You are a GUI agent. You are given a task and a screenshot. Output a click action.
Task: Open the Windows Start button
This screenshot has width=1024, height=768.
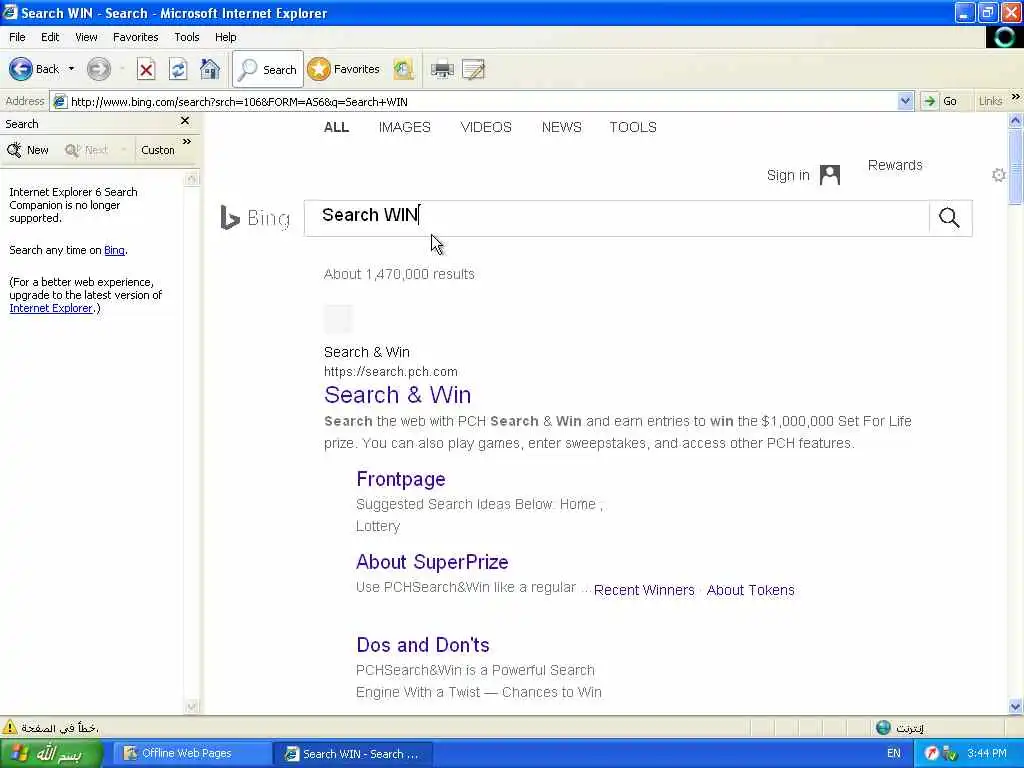tap(51, 754)
